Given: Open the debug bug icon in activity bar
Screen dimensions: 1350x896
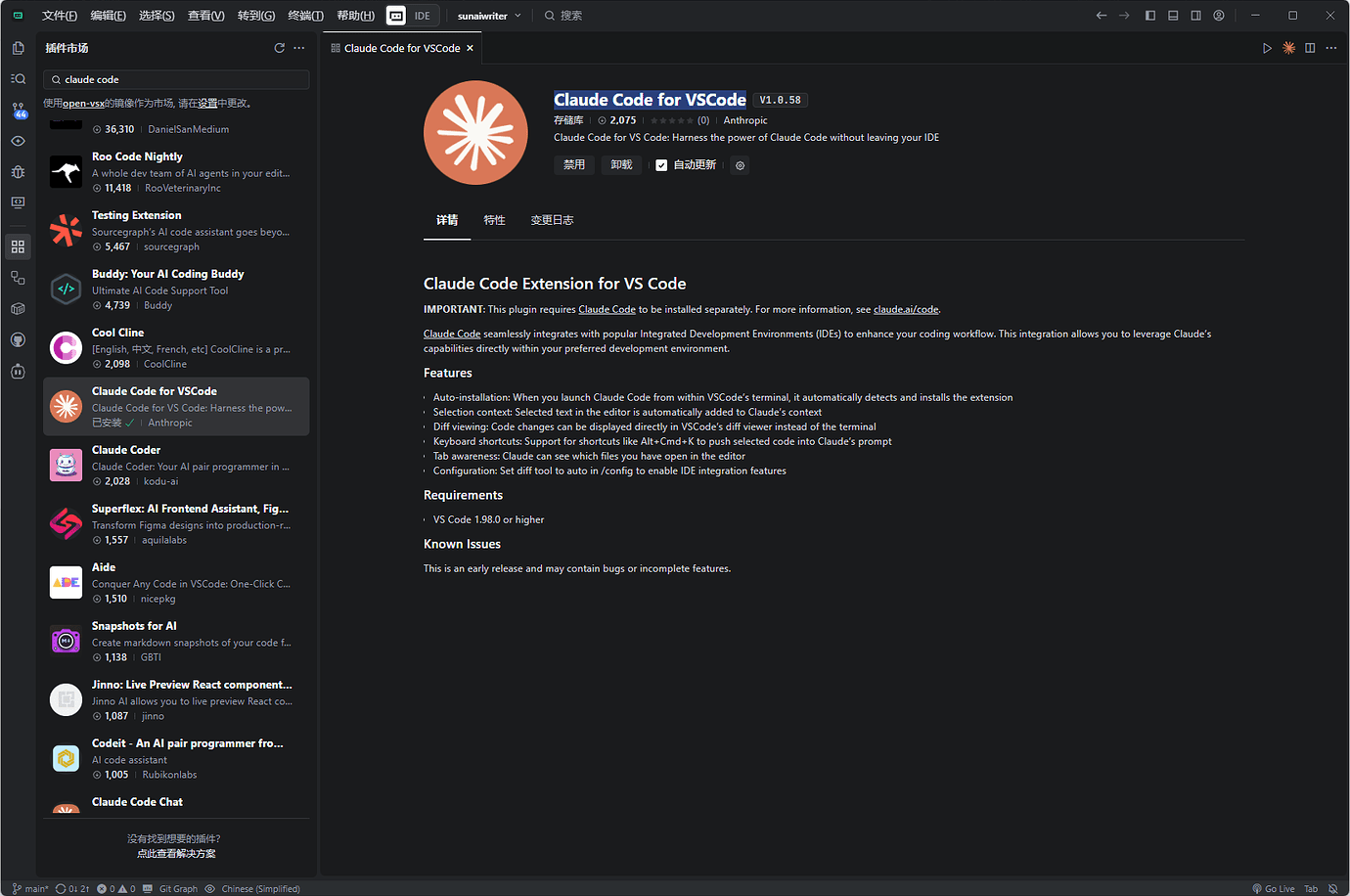Looking at the screenshot, I should tap(18, 172).
